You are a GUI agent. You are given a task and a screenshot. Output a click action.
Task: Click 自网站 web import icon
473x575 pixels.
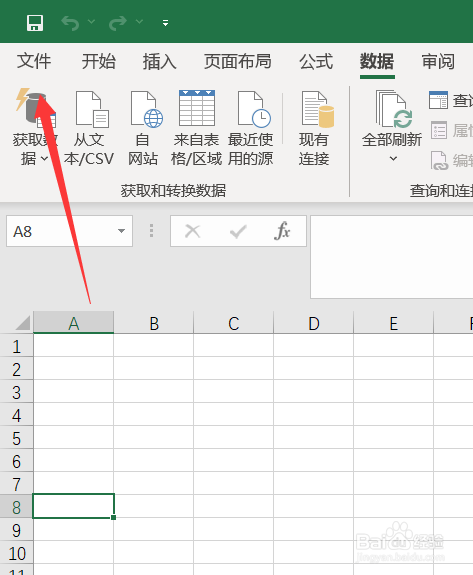(147, 109)
